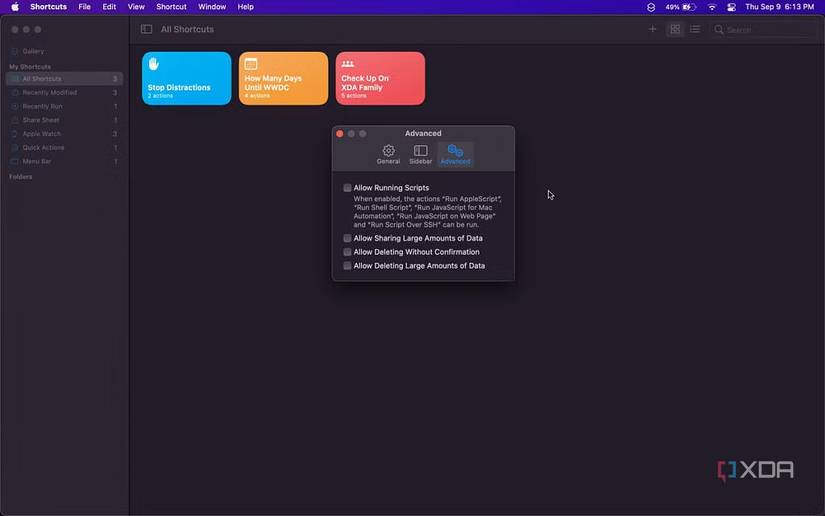The height and width of the screenshot is (516, 825).
Task: Click the My Shortcuts section header
Action: pos(30,67)
